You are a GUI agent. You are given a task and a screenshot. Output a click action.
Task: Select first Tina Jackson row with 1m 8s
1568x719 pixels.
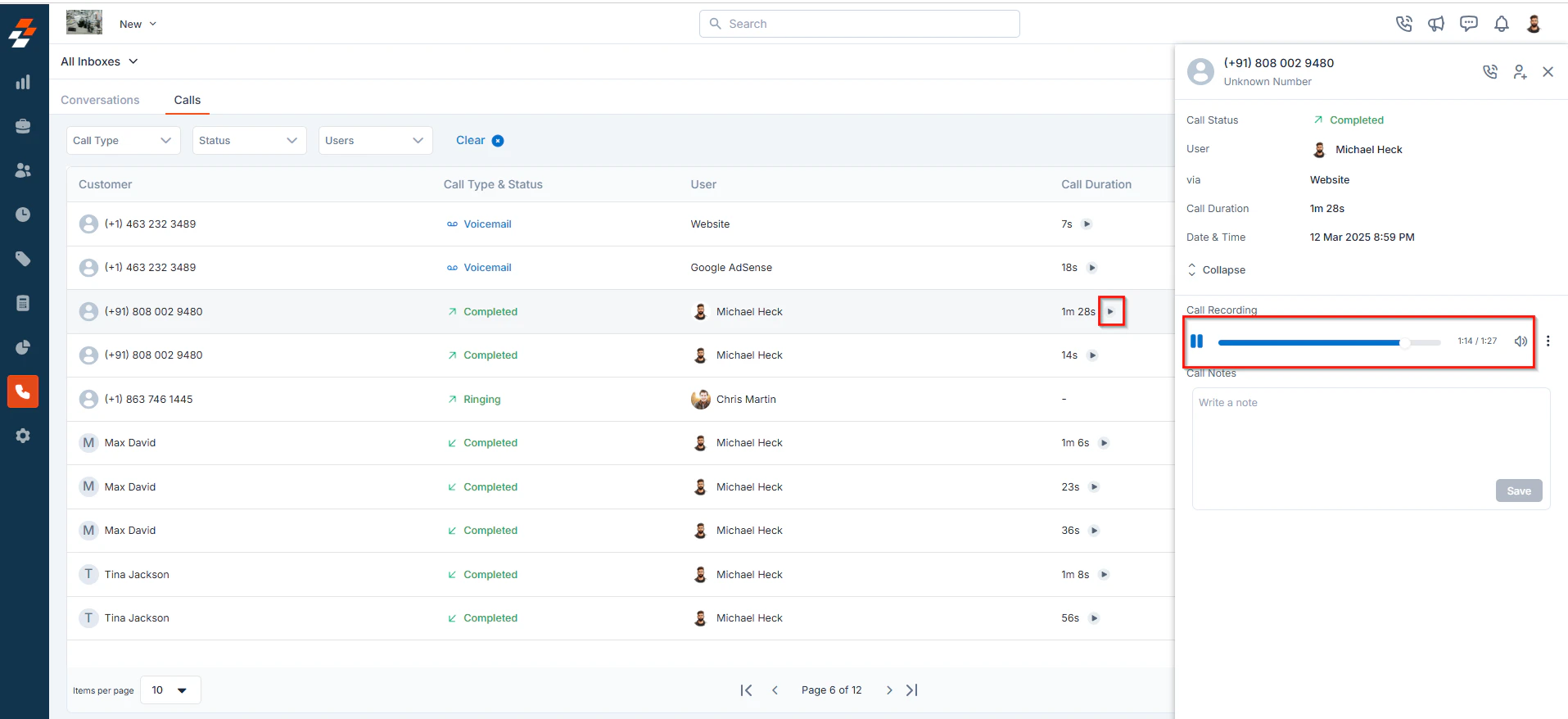620,575
